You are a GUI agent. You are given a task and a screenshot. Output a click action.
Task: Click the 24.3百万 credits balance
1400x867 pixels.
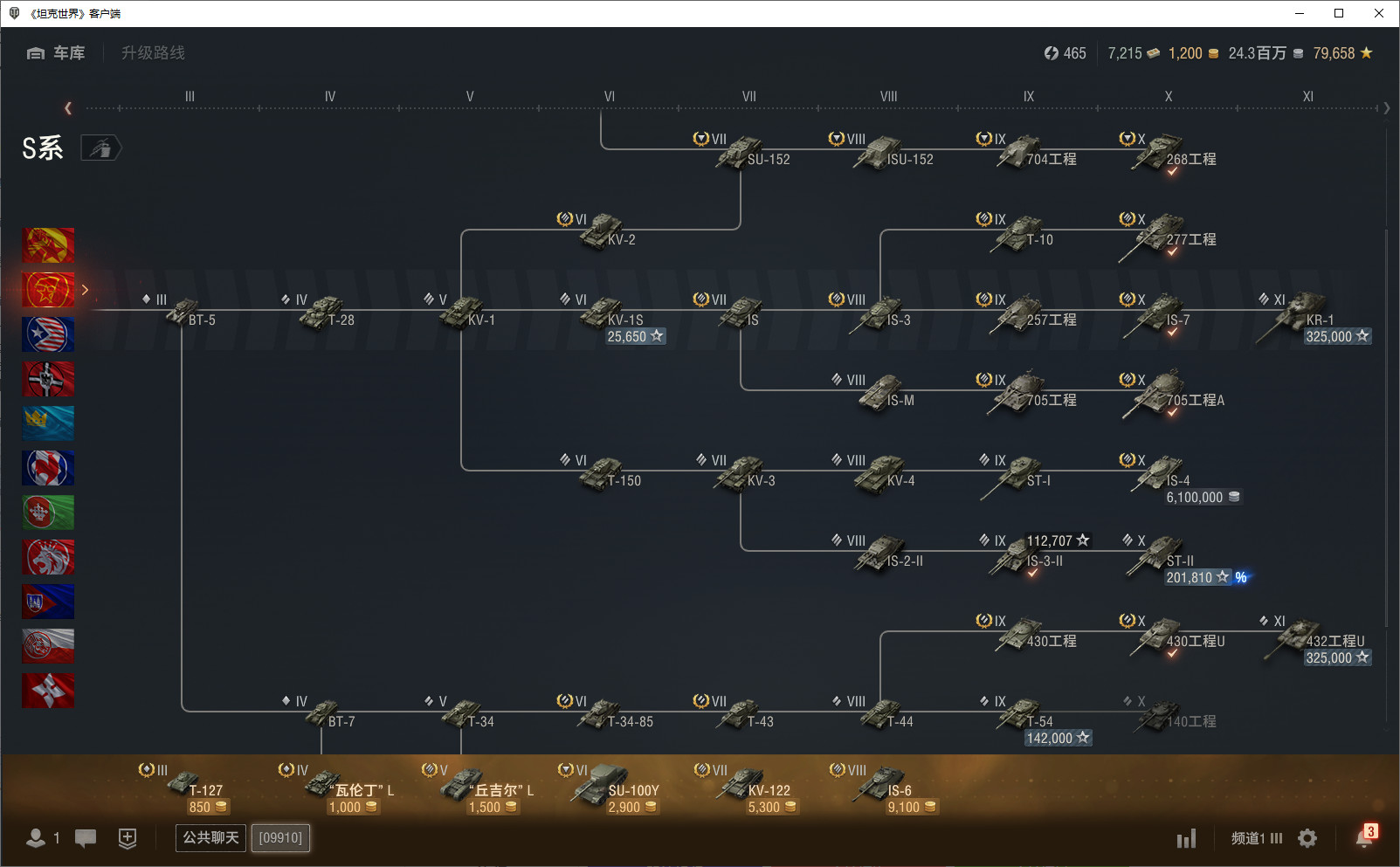tap(1266, 53)
